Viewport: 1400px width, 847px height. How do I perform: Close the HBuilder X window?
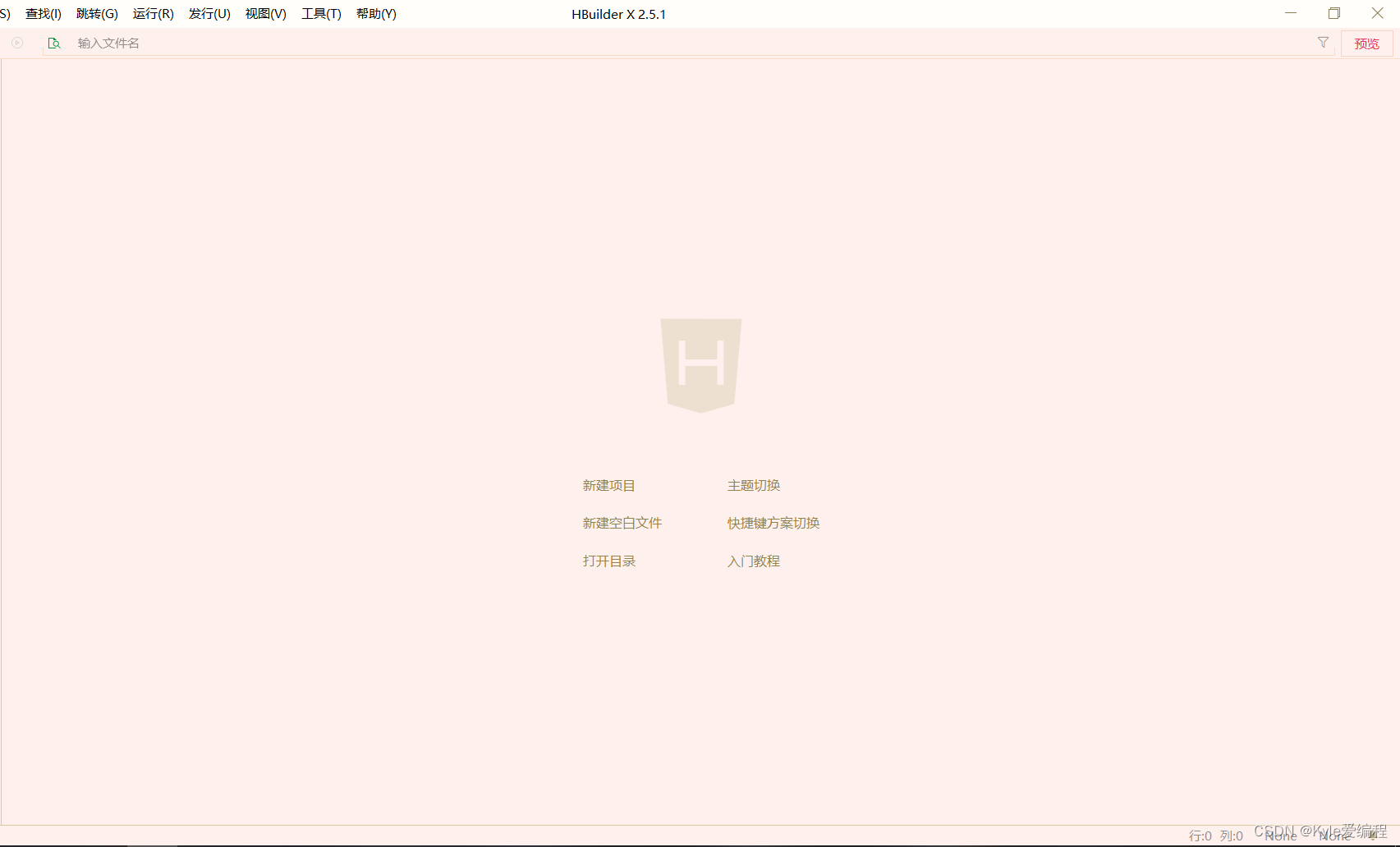coord(1378,13)
